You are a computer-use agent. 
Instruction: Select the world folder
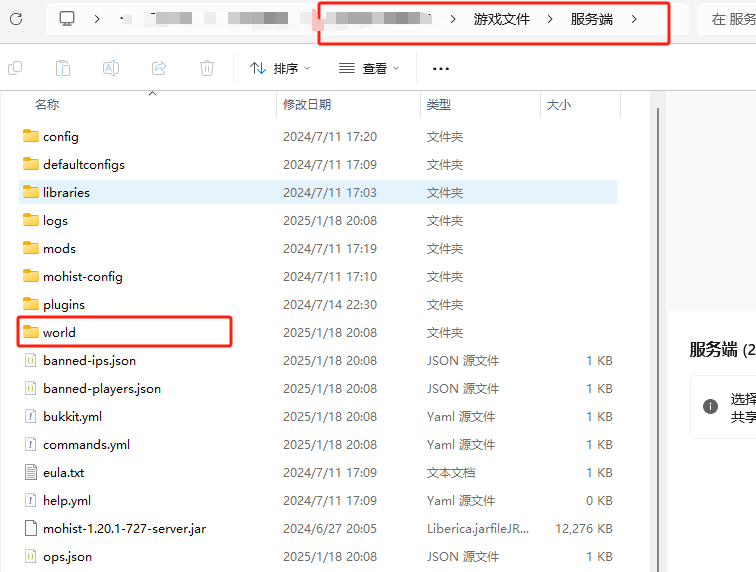point(59,332)
